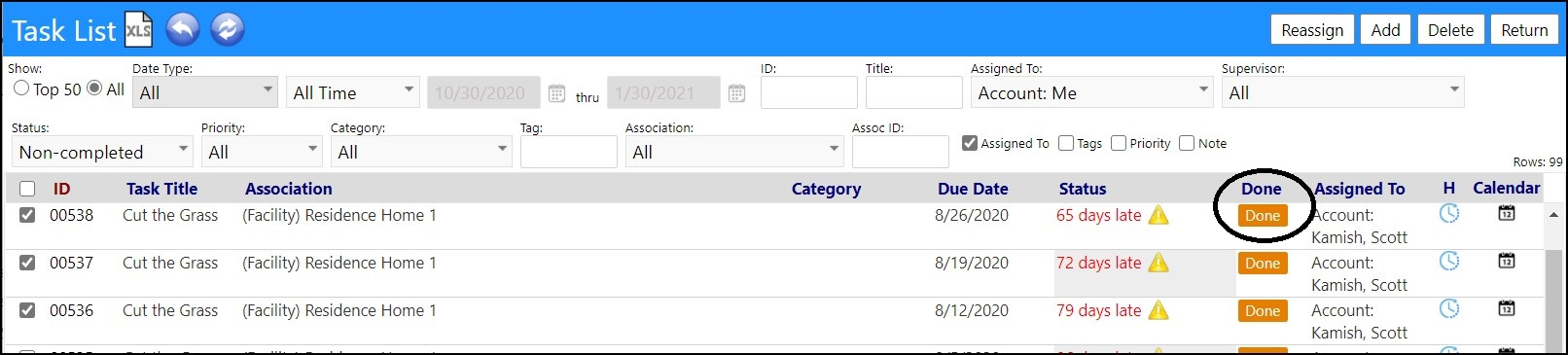This screenshot has height=355, width=1568.
Task: Uncheck the checkbox for task 00537
Action: pyautogui.click(x=27, y=263)
